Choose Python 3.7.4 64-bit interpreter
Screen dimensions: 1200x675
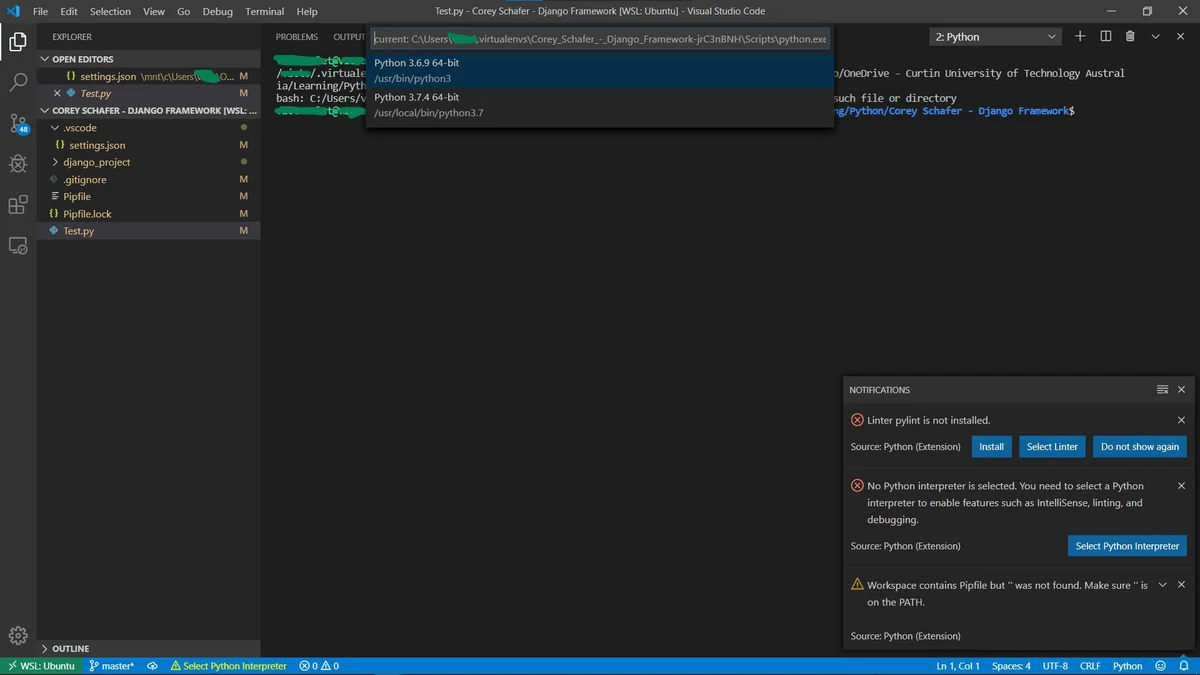(600, 105)
